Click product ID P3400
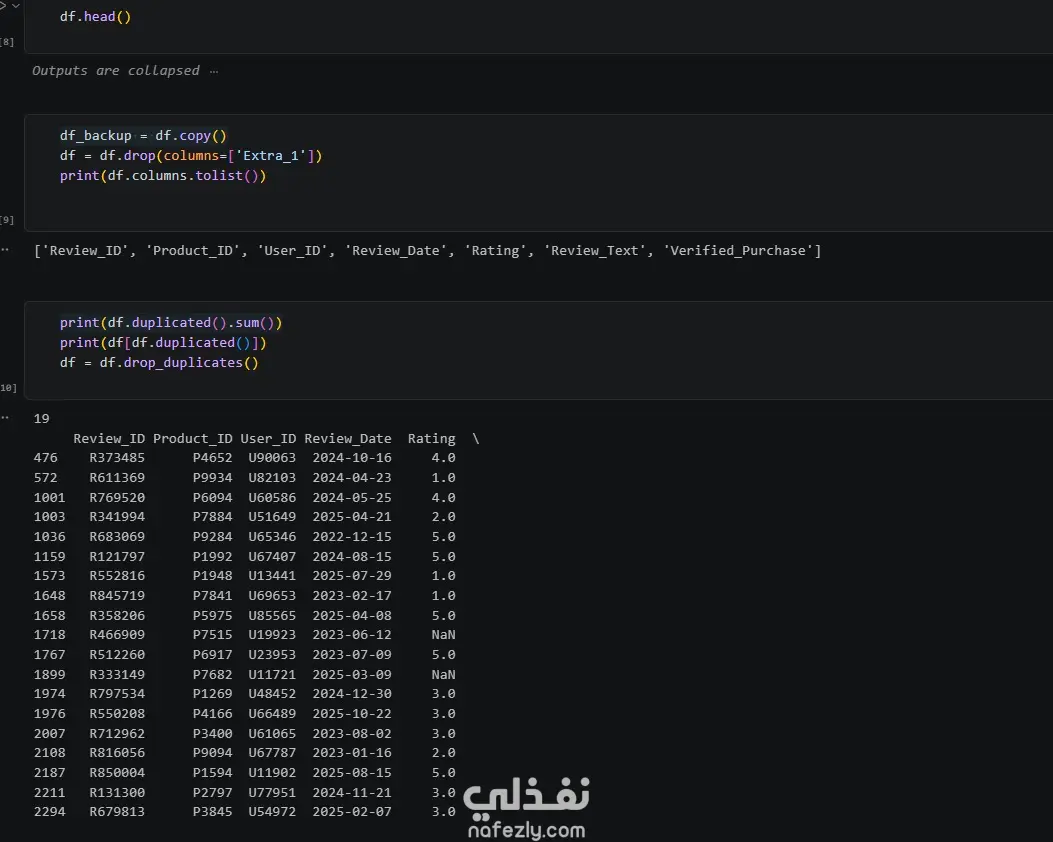The width and height of the screenshot is (1053, 842). pos(212,734)
